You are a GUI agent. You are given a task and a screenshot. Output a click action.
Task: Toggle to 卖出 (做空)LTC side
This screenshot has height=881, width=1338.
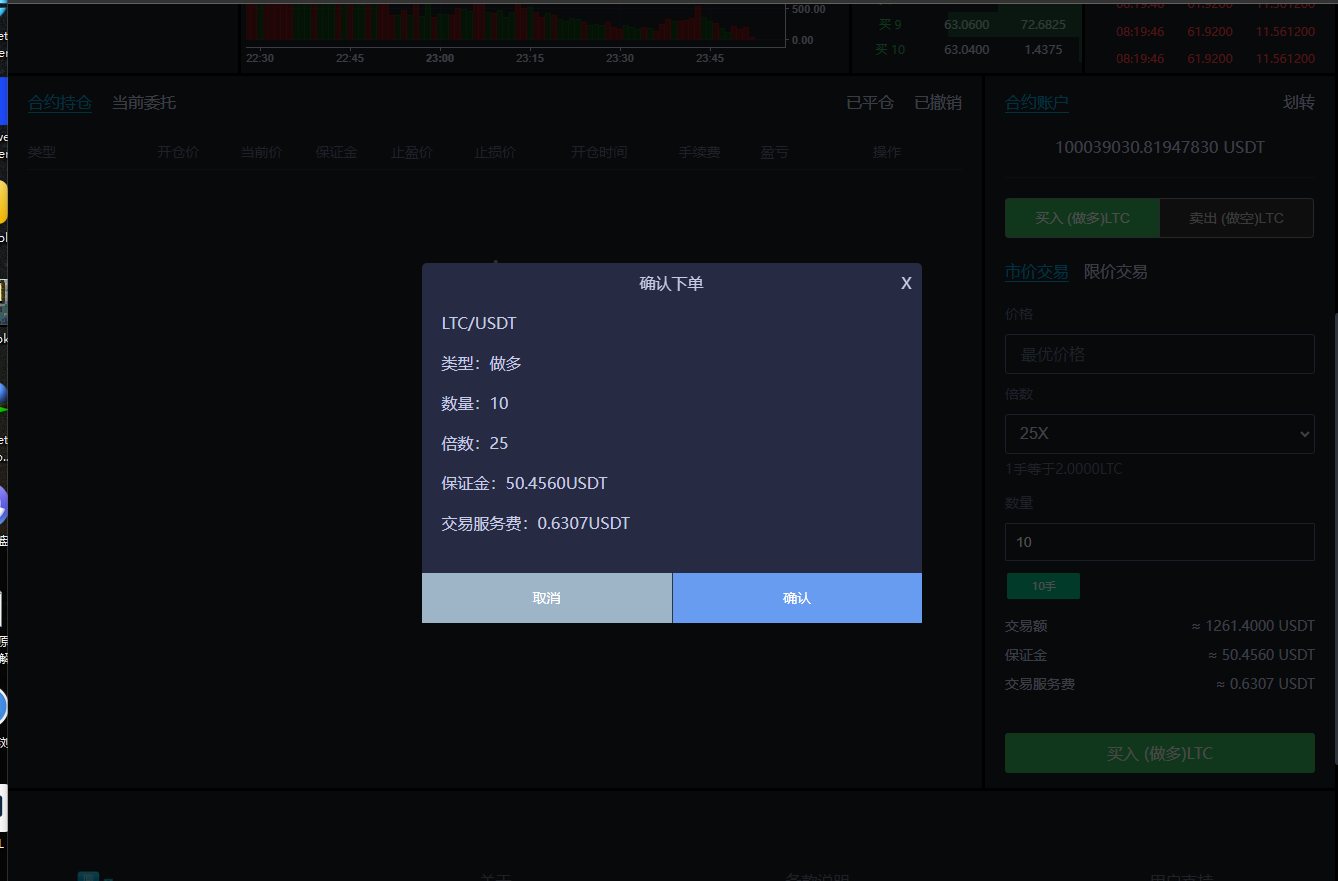(x=1236, y=218)
